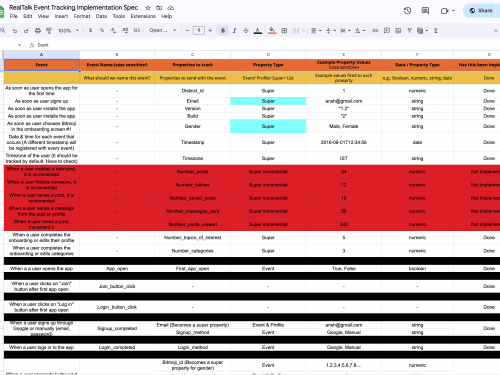Click the print icon
Viewport: 500px width, 375px height.
pyautogui.click(x=38, y=31)
